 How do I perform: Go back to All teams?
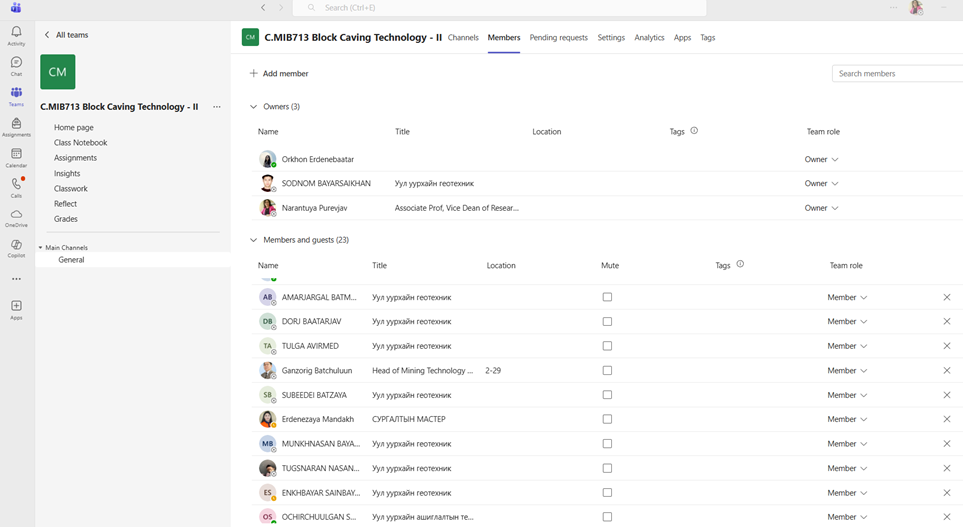coord(66,35)
